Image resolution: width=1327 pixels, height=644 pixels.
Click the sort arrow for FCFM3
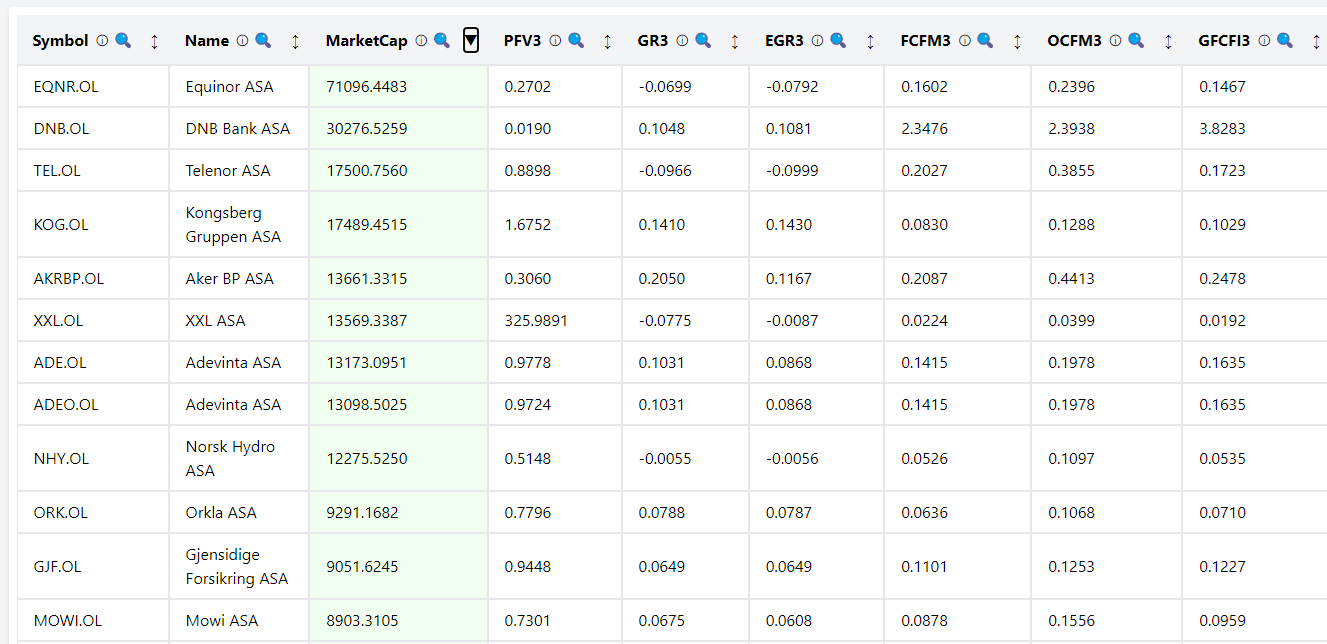coord(1017,41)
